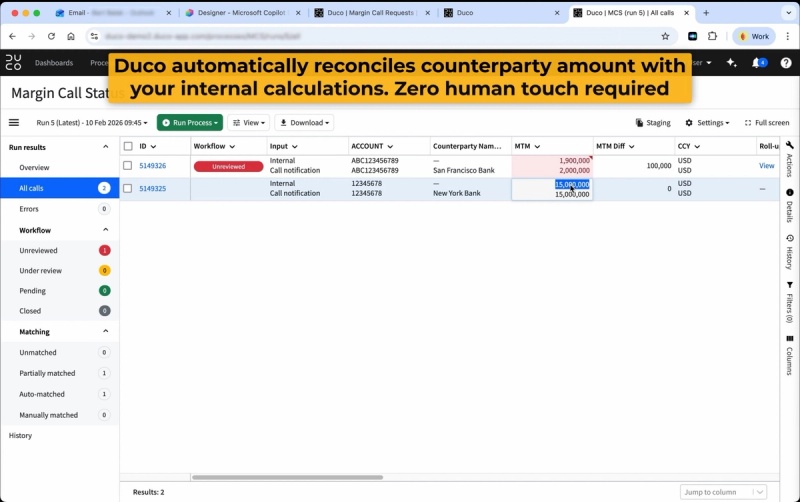Viewport: 800px width, 502px height.
Task: Click the horizontal table scrollbar
Action: 287,478
